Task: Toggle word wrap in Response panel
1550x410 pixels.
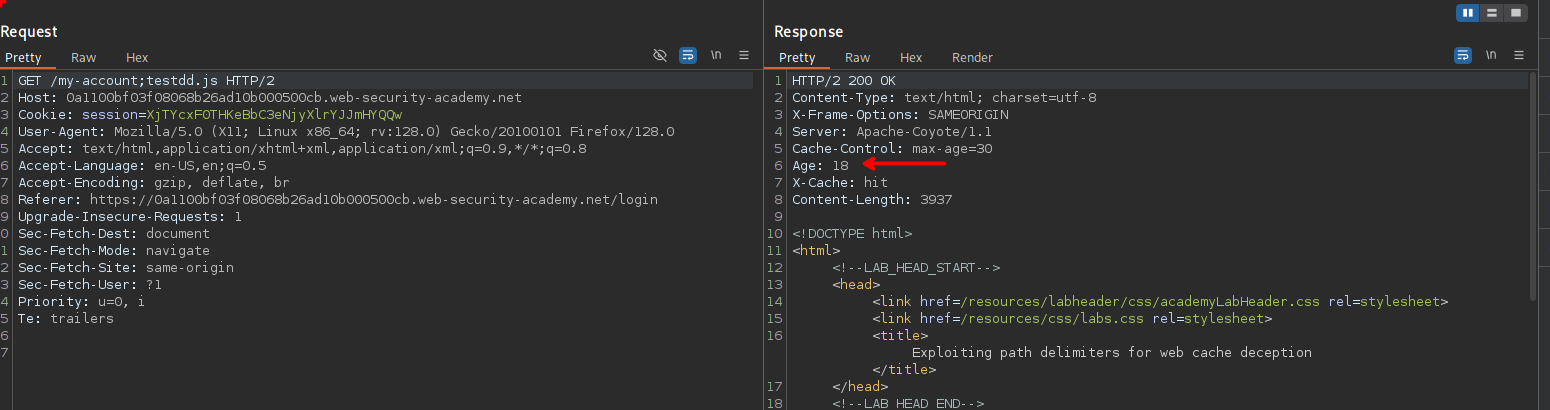Action: click(x=1463, y=56)
